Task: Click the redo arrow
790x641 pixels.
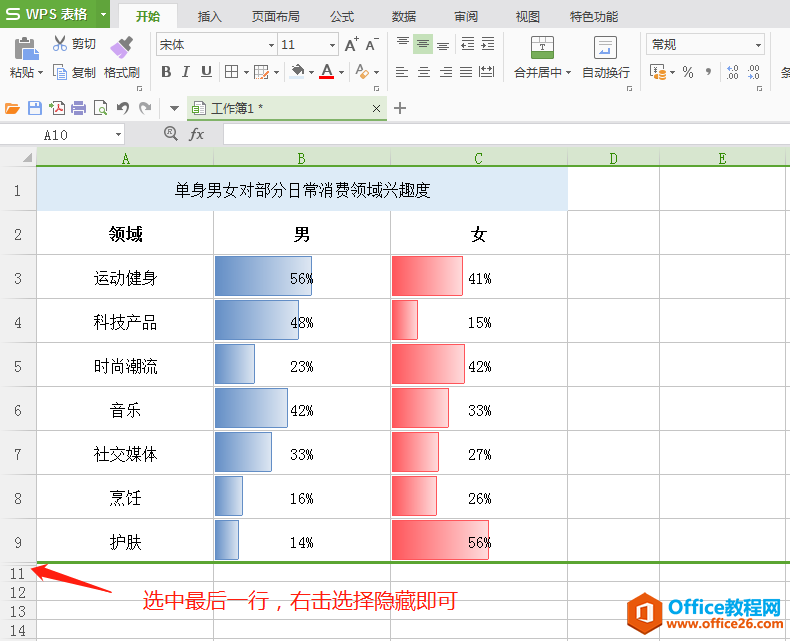Action: point(145,108)
